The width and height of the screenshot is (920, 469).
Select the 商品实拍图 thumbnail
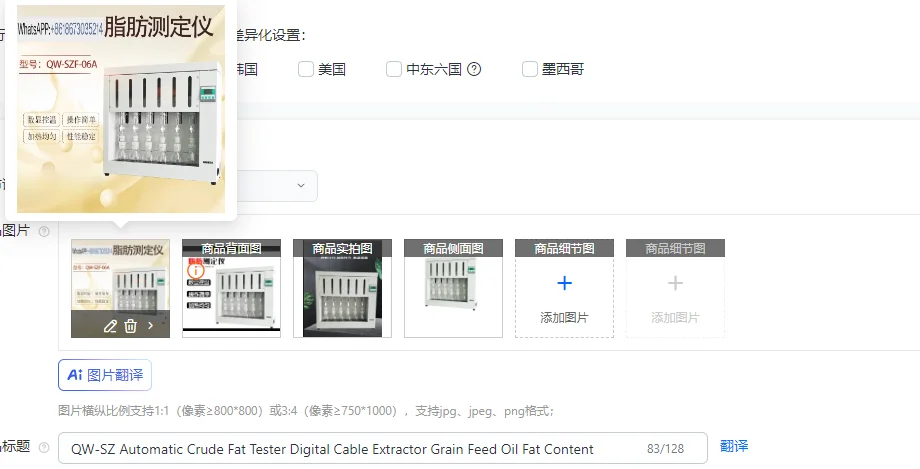[342, 288]
